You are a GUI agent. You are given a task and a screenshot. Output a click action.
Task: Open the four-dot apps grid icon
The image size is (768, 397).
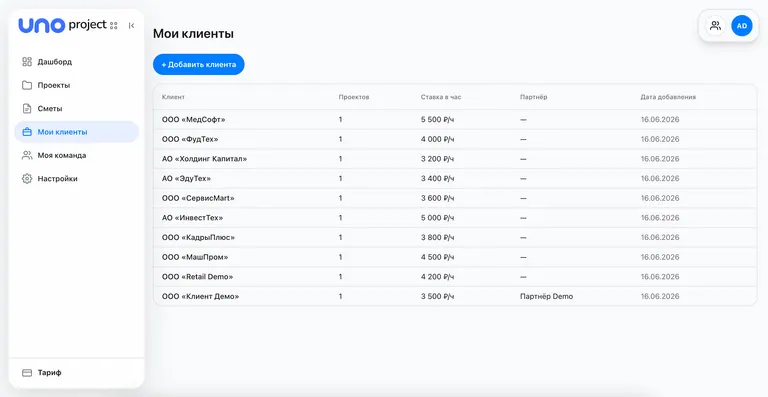point(114,25)
